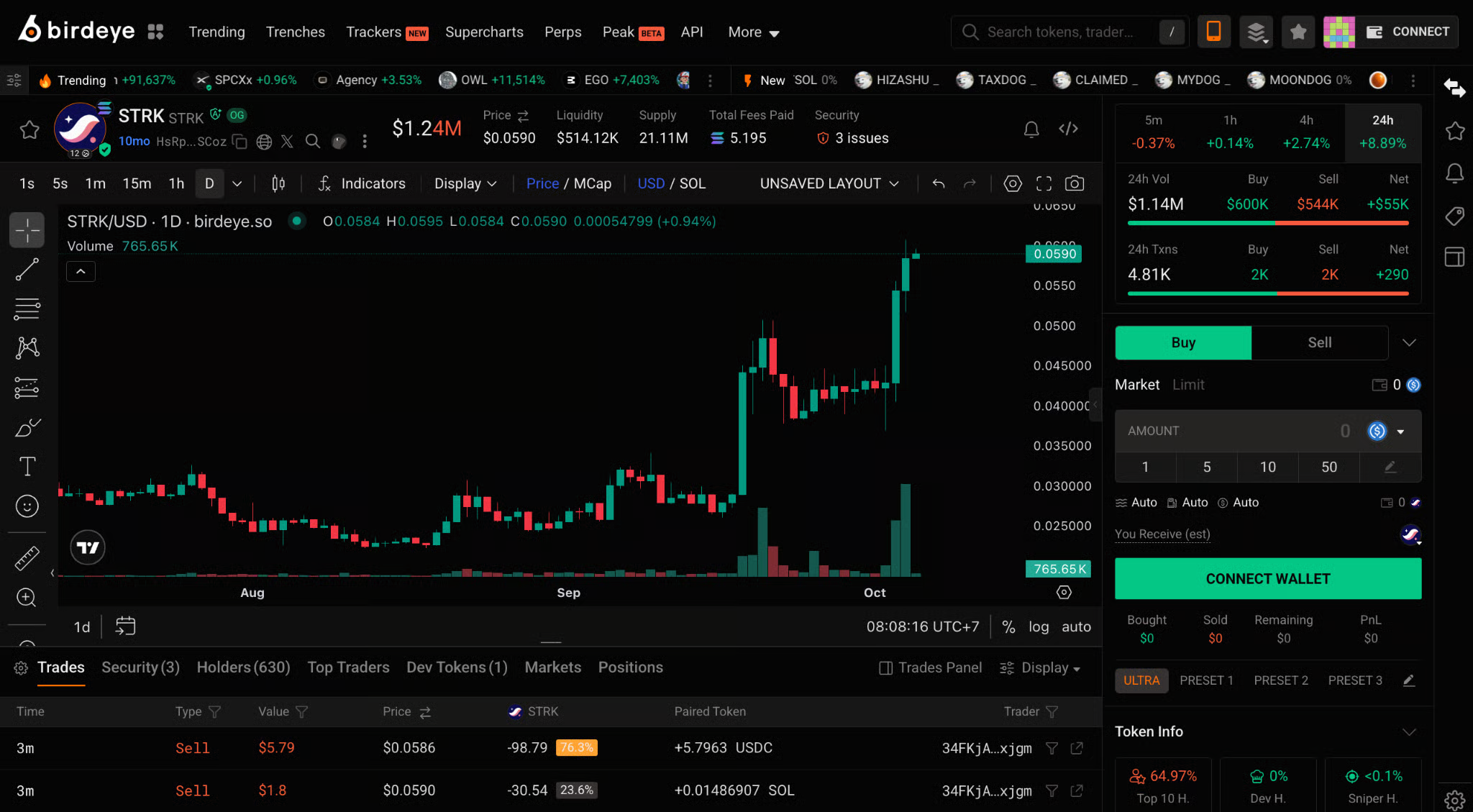Undo the last chart action
The width and height of the screenshot is (1473, 812).
938,183
